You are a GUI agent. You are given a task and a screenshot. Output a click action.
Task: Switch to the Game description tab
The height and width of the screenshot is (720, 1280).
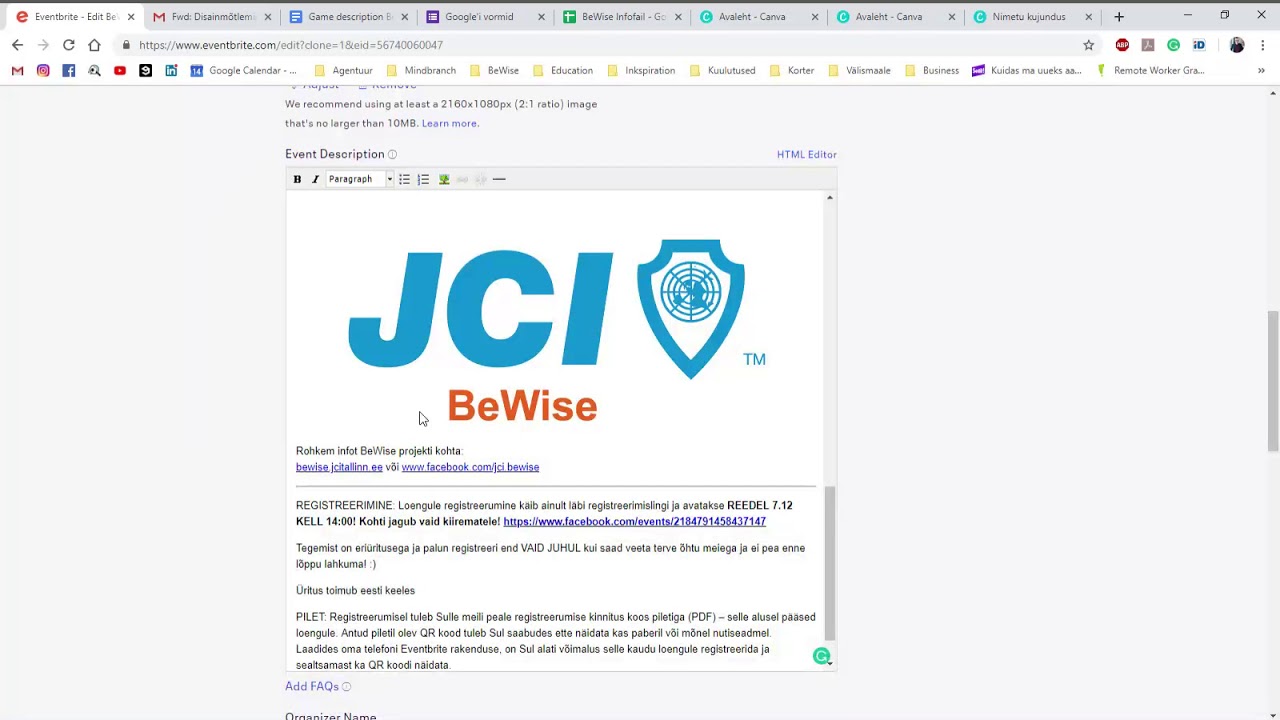(349, 17)
